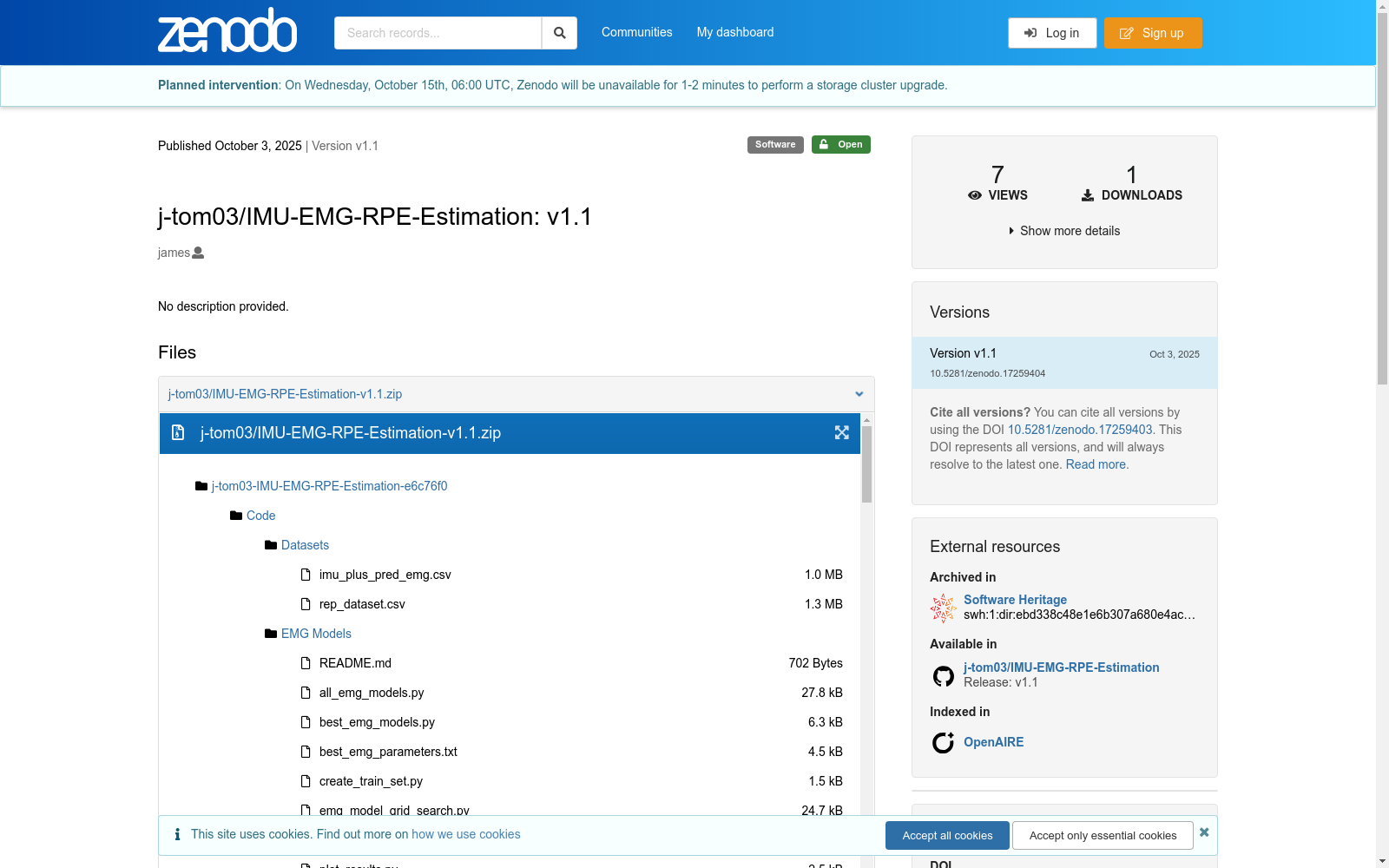Accept only essential cookies

[1103, 835]
